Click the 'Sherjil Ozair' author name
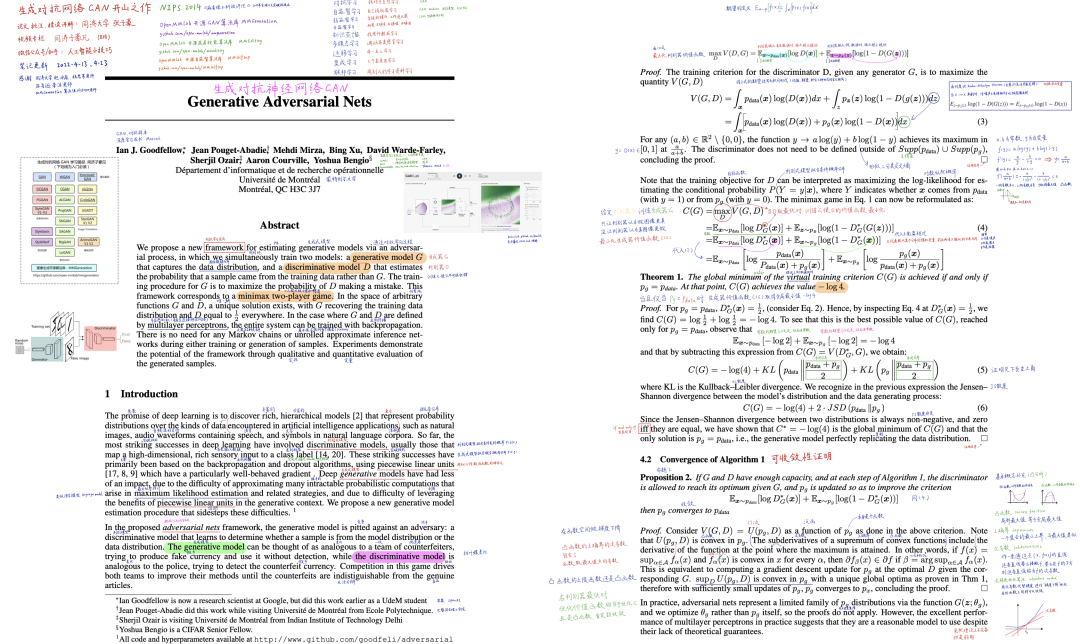This screenshot has height=644, width=1080. [214, 160]
